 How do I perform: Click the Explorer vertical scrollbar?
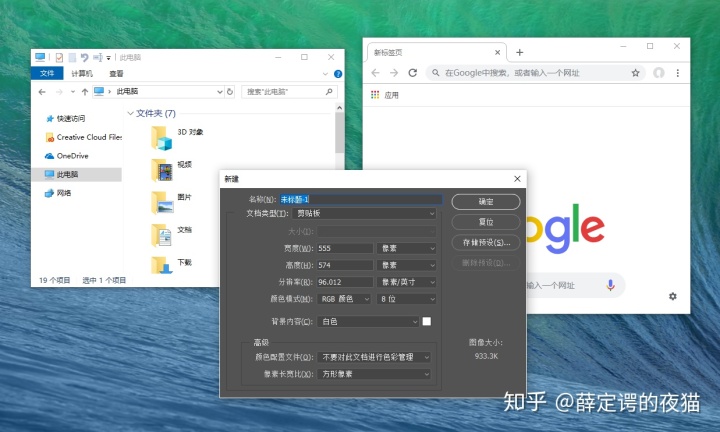pyautogui.click(x=339, y=132)
